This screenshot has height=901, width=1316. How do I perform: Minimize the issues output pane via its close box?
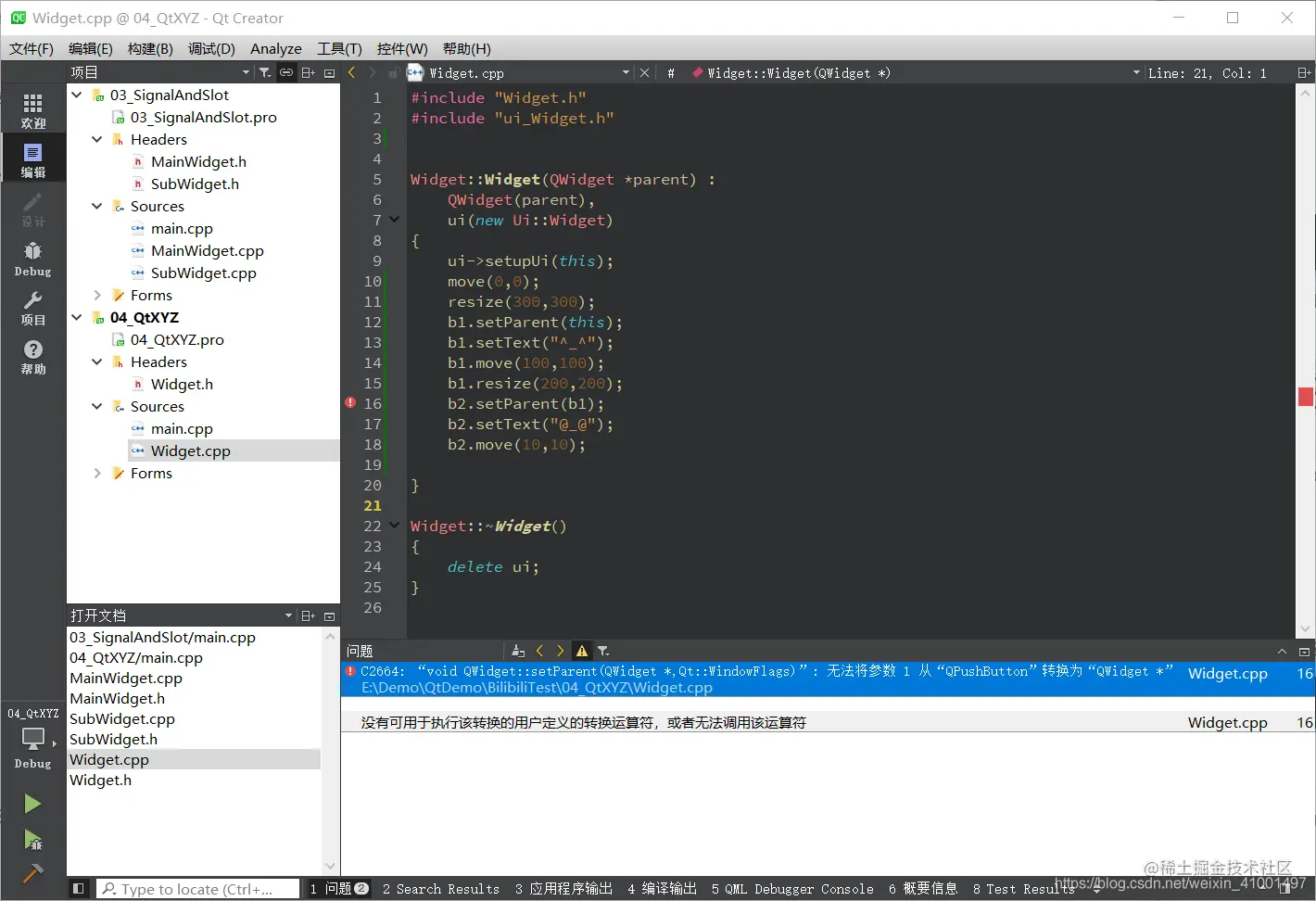click(1304, 652)
